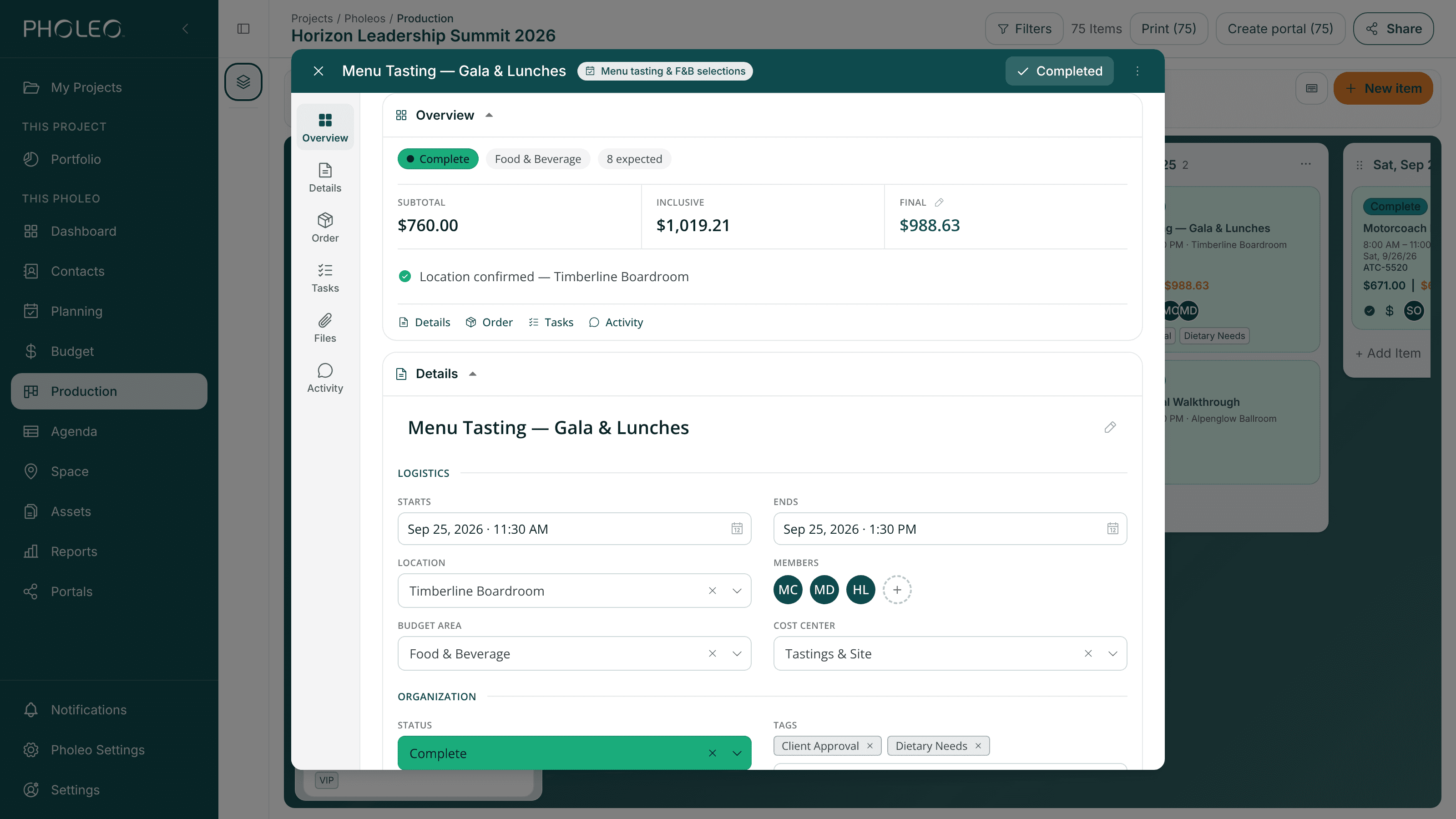
Task: Click the HL member avatar
Action: [861, 590]
